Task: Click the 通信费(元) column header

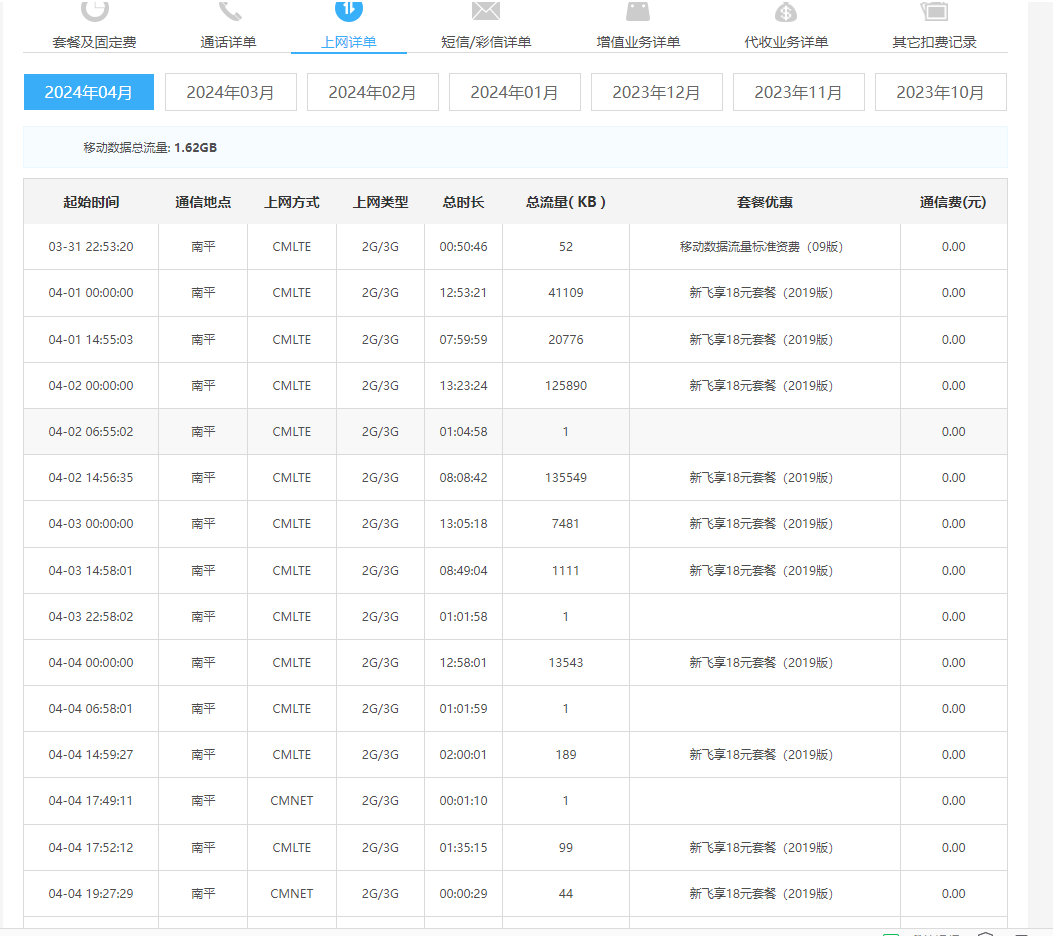Action: pyautogui.click(x=953, y=202)
